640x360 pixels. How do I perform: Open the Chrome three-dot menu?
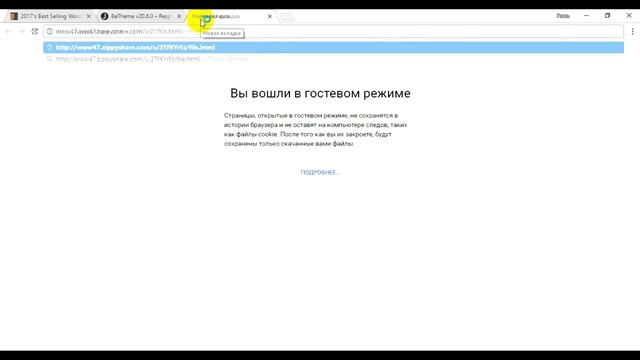(632, 31)
